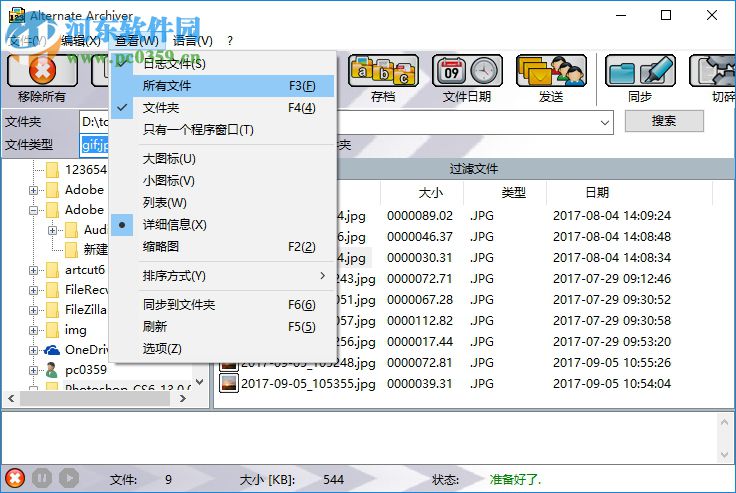The height and width of the screenshot is (493, 736).
Task: Open the ? help menu
Action: coord(230,41)
